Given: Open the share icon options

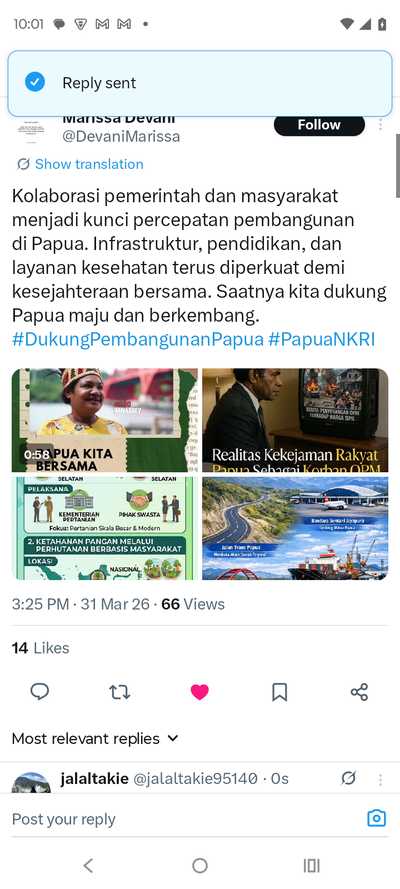Looking at the screenshot, I should coord(359,692).
